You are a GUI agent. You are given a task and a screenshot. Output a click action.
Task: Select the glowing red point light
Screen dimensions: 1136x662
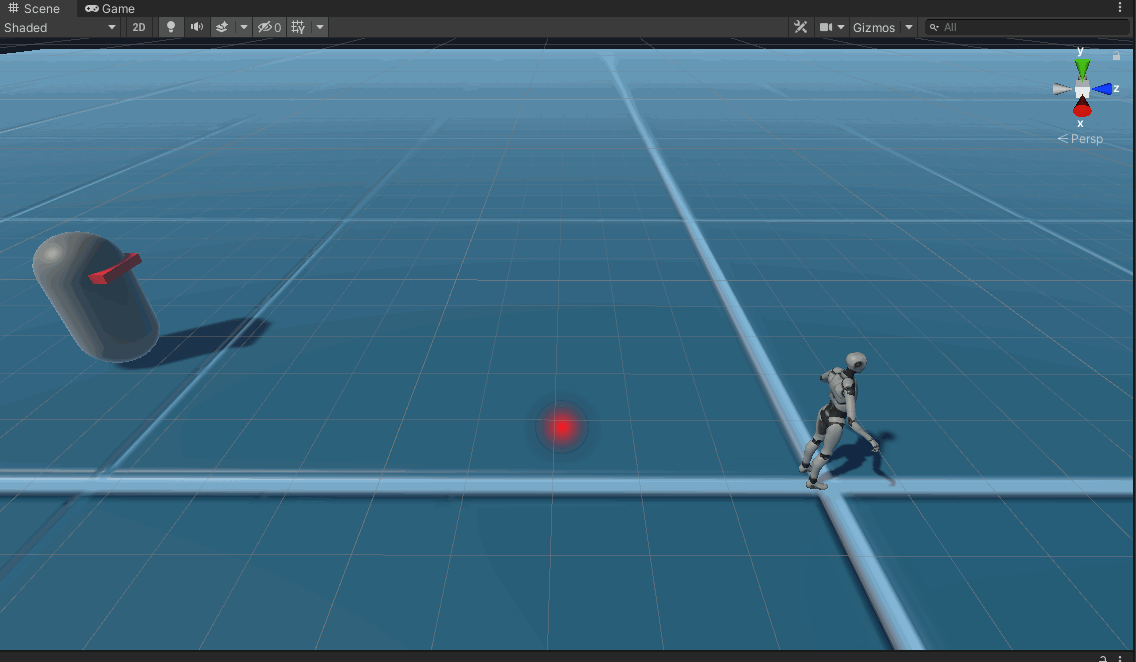(561, 427)
